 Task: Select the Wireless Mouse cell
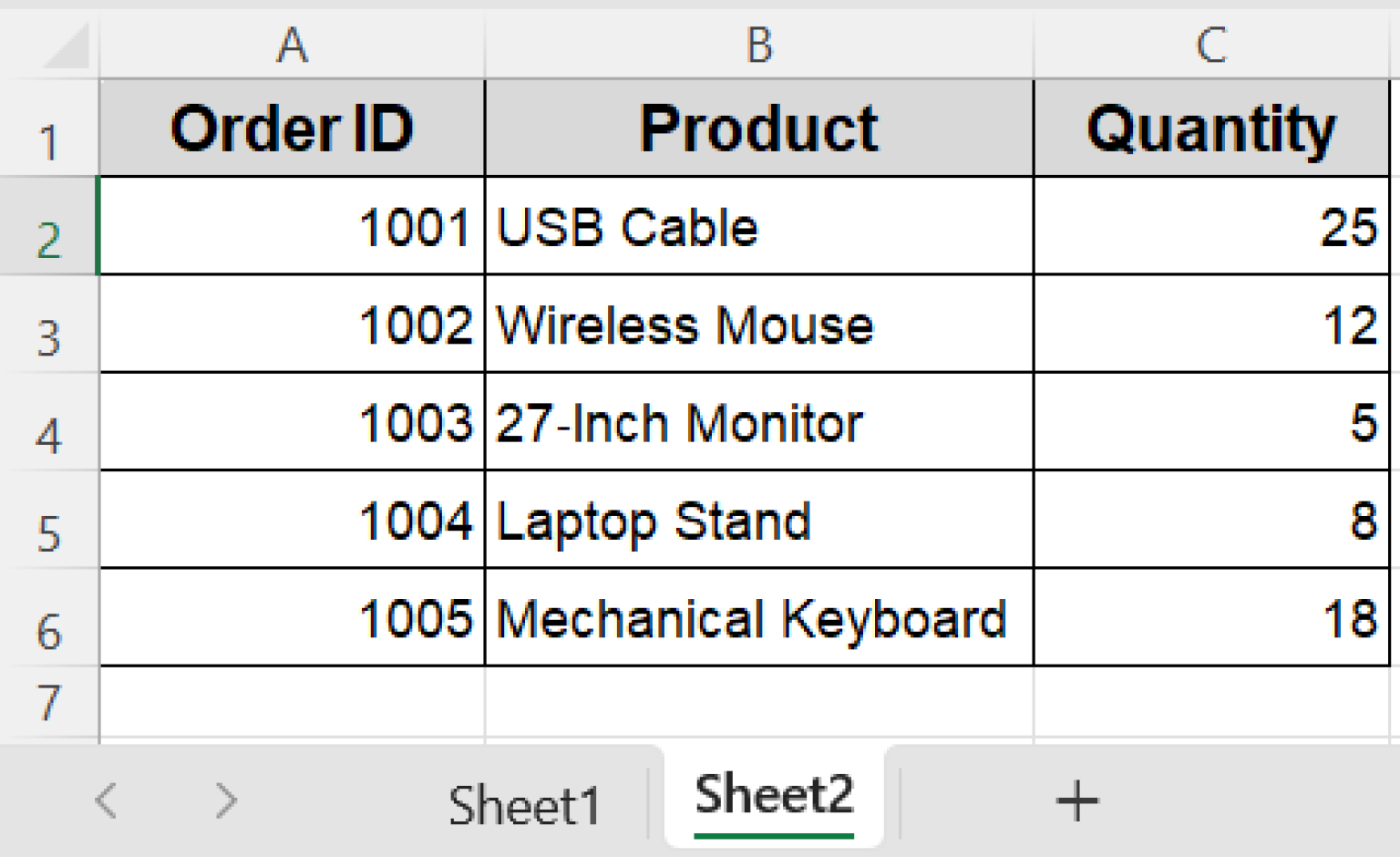(759, 325)
